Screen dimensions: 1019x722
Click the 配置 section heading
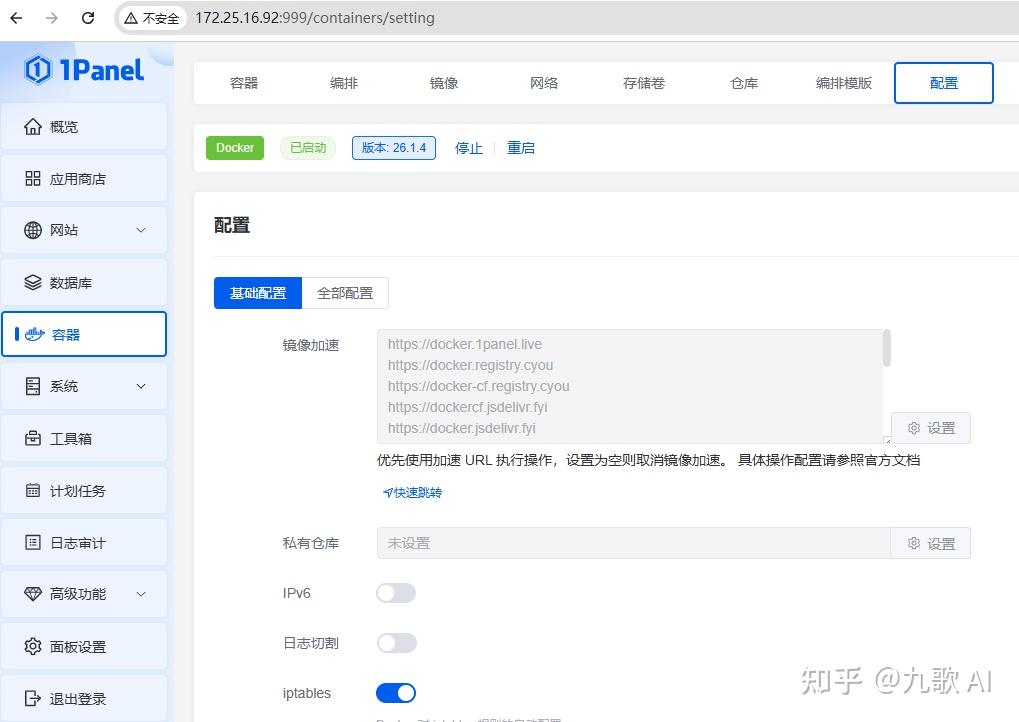(x=232, y=226)
